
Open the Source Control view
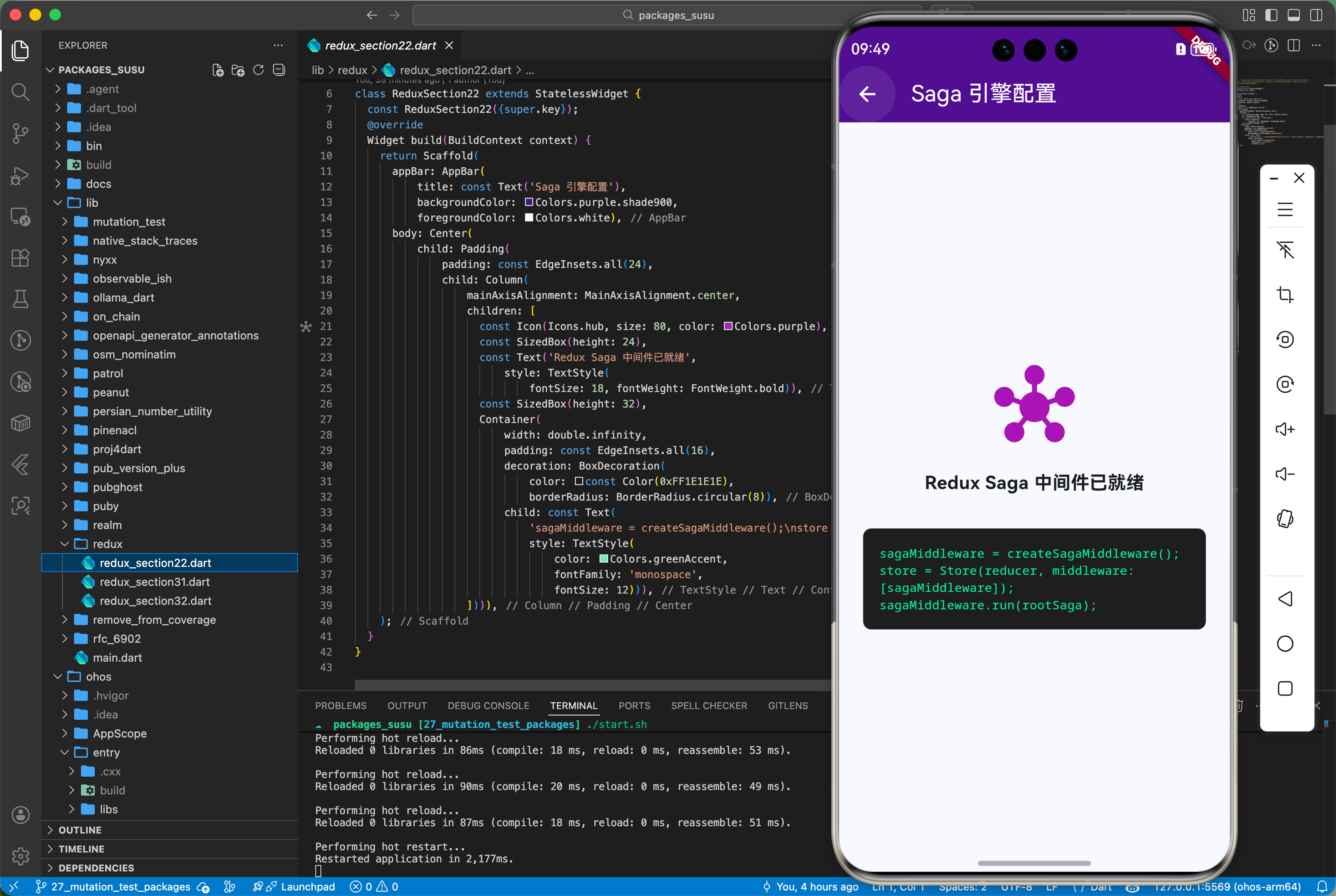point(21,133)
